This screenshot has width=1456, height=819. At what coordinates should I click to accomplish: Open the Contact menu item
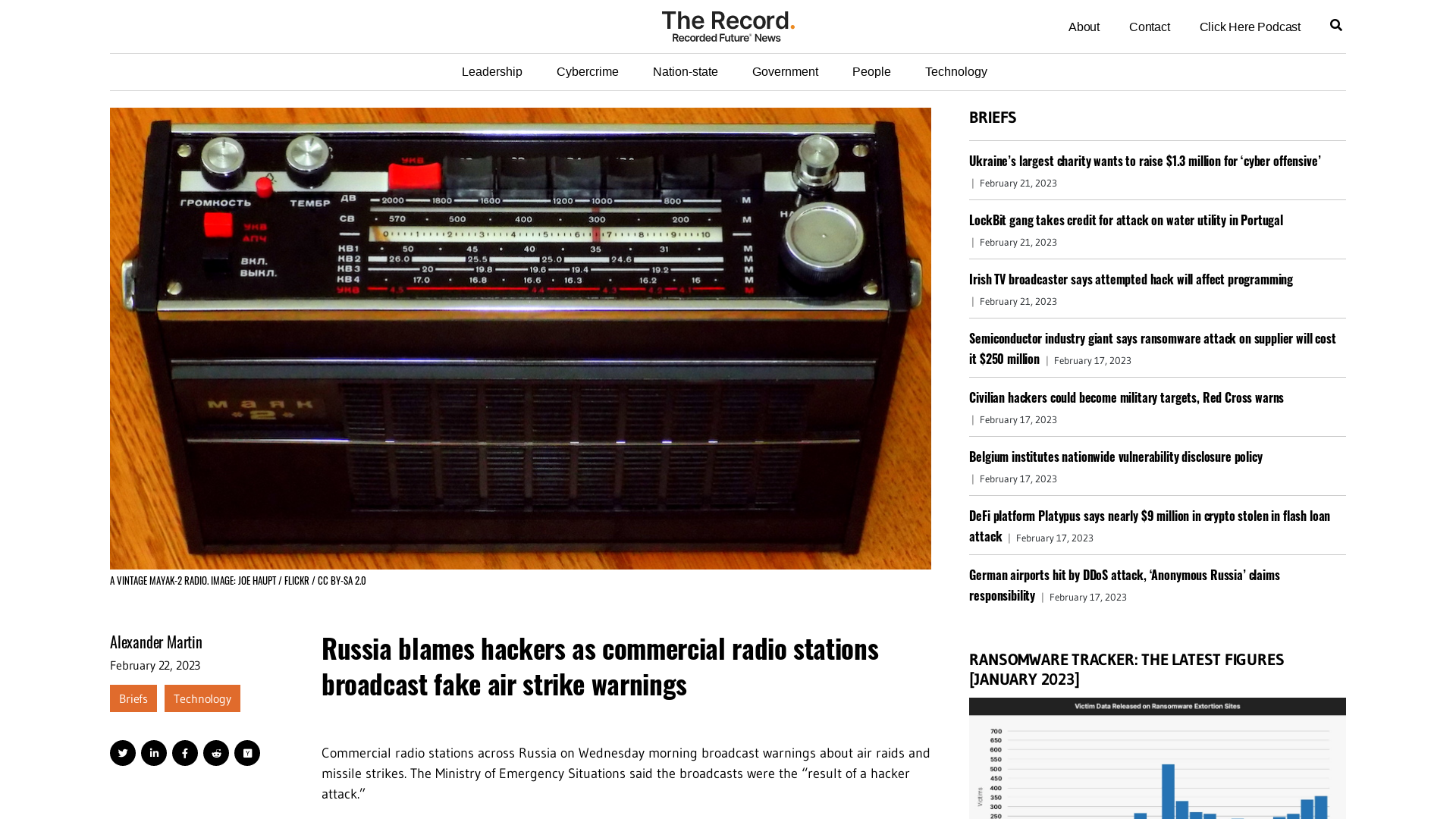(x=1150, y=27)
